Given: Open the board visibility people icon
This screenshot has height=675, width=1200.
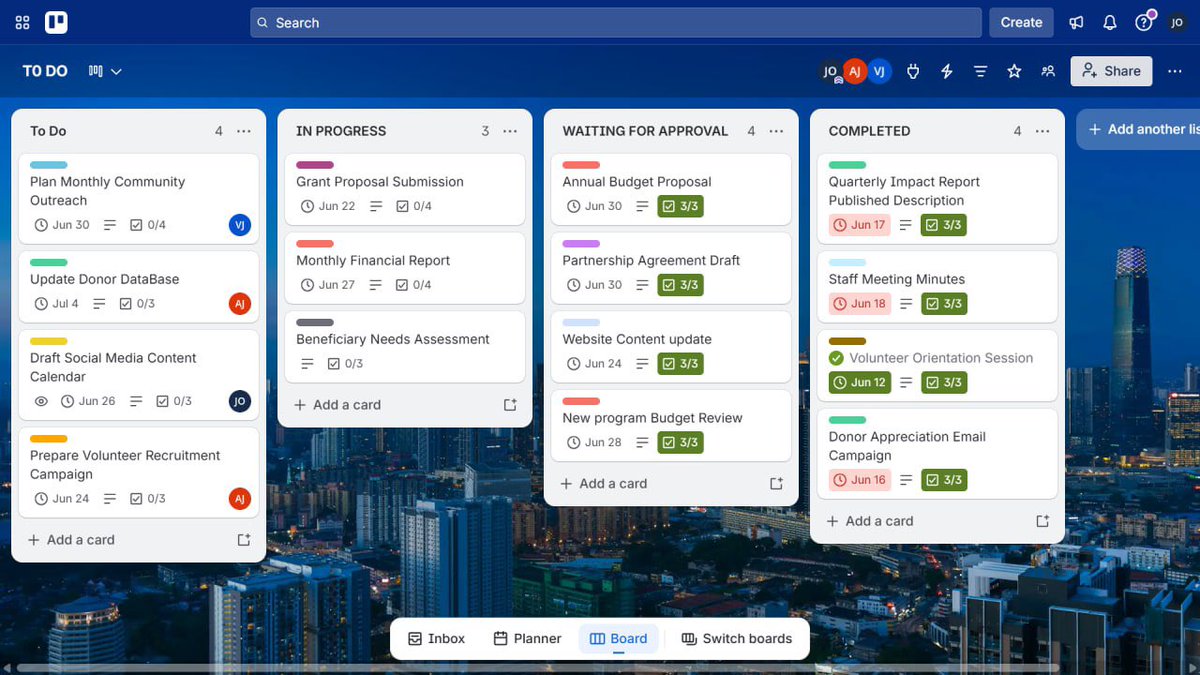Looking at the screenshot, I should (1048, 71).
